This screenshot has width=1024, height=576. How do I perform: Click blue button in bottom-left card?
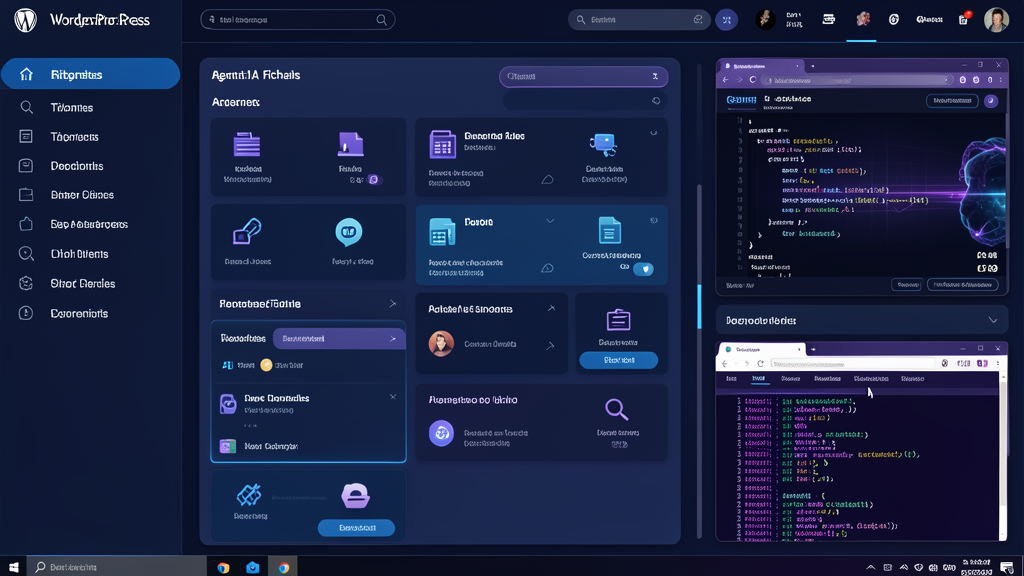coord(356,527)
